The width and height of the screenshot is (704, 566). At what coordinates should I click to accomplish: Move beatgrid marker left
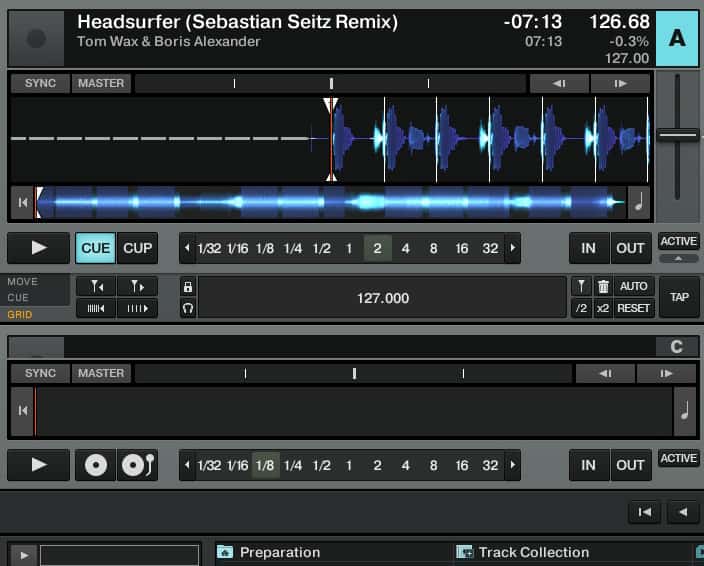click(97, 286)
